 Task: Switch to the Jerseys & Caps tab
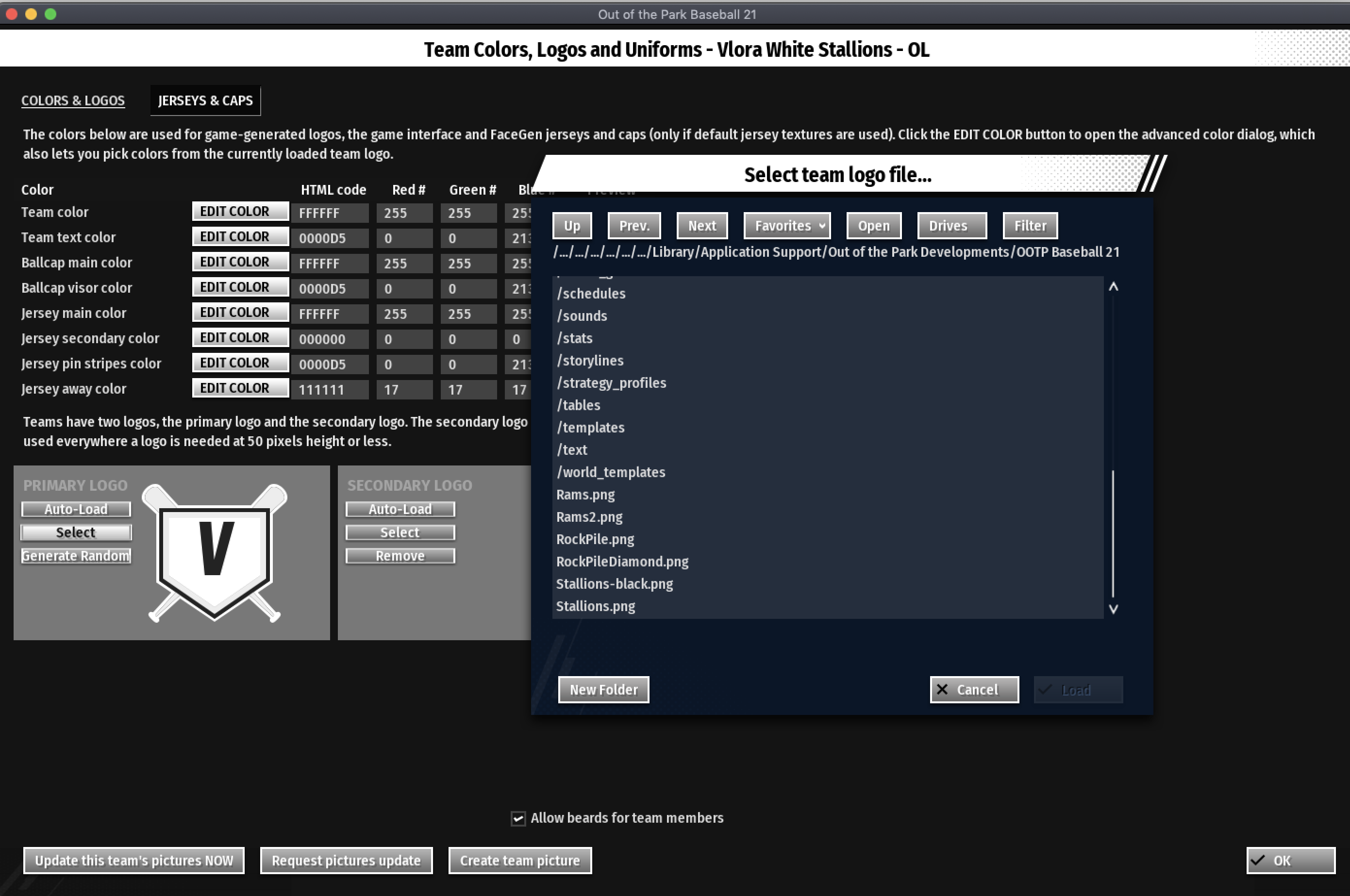205,100
